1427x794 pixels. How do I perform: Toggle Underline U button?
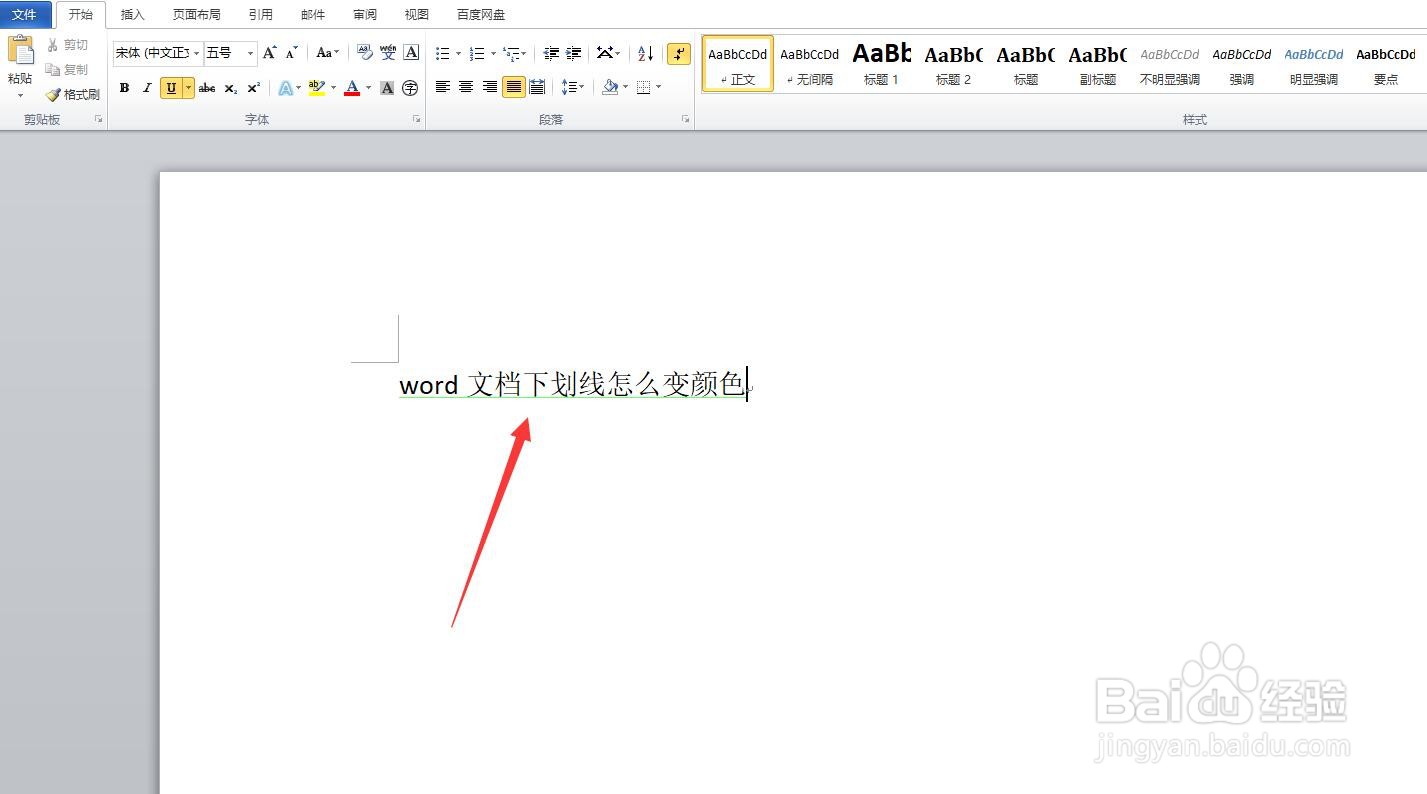[171, 88]
